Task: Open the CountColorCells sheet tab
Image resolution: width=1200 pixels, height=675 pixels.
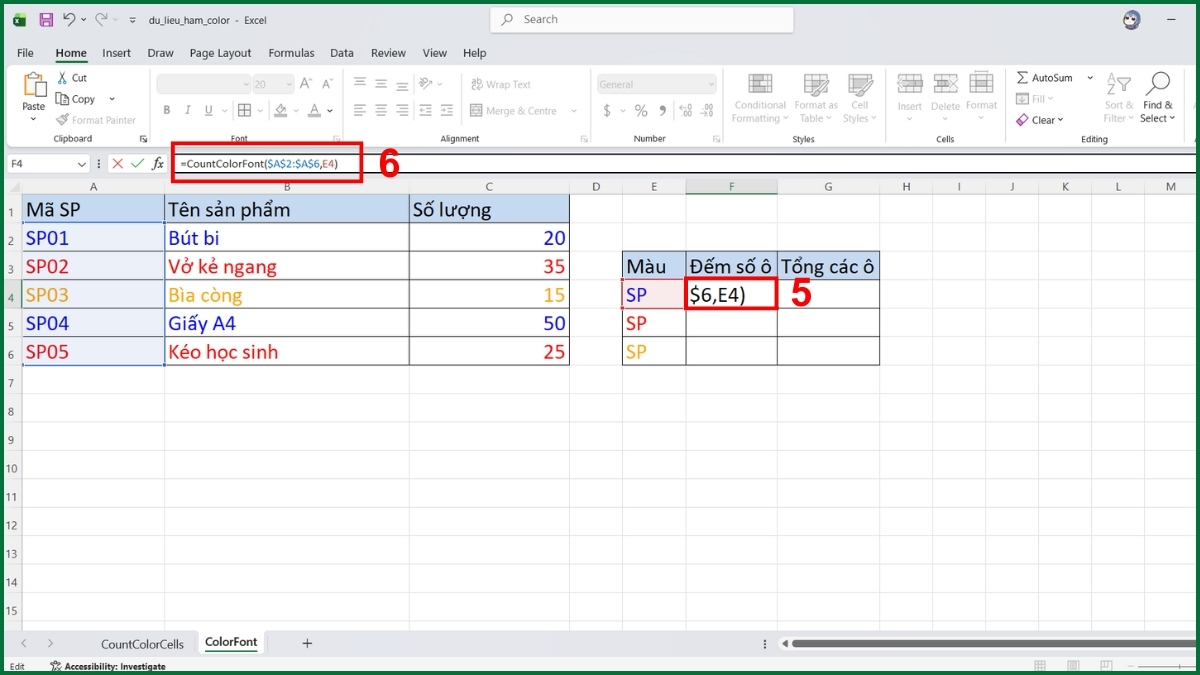Action: [x=142, y=644]
